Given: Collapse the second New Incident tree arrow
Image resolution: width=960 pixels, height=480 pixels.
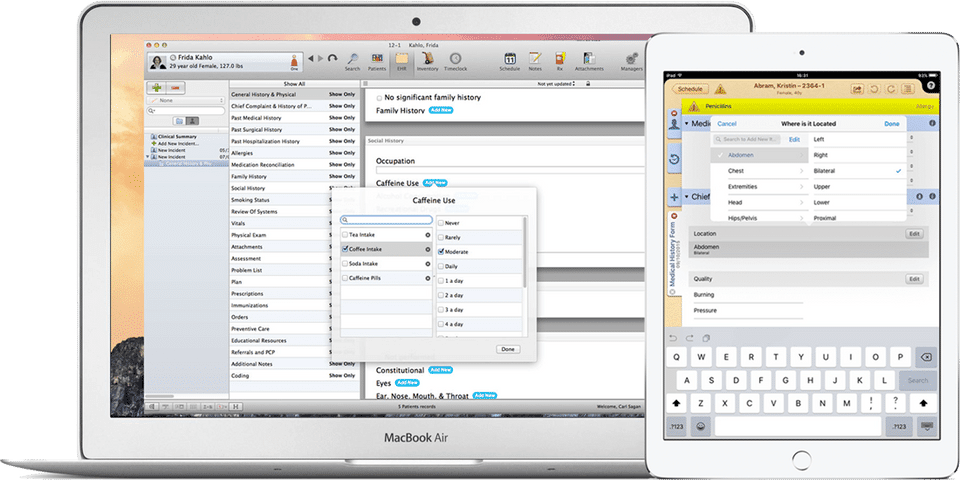Looking at the screenshot, I should tap(148, 157).
